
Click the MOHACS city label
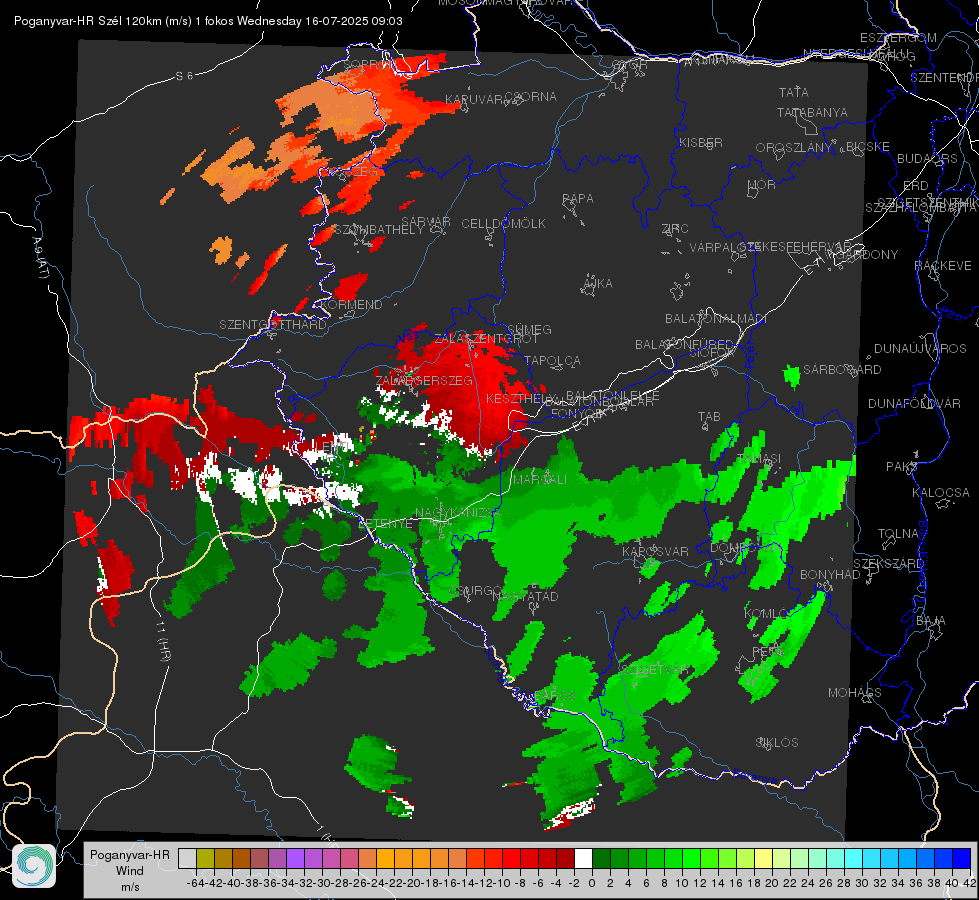coord(855,693)
